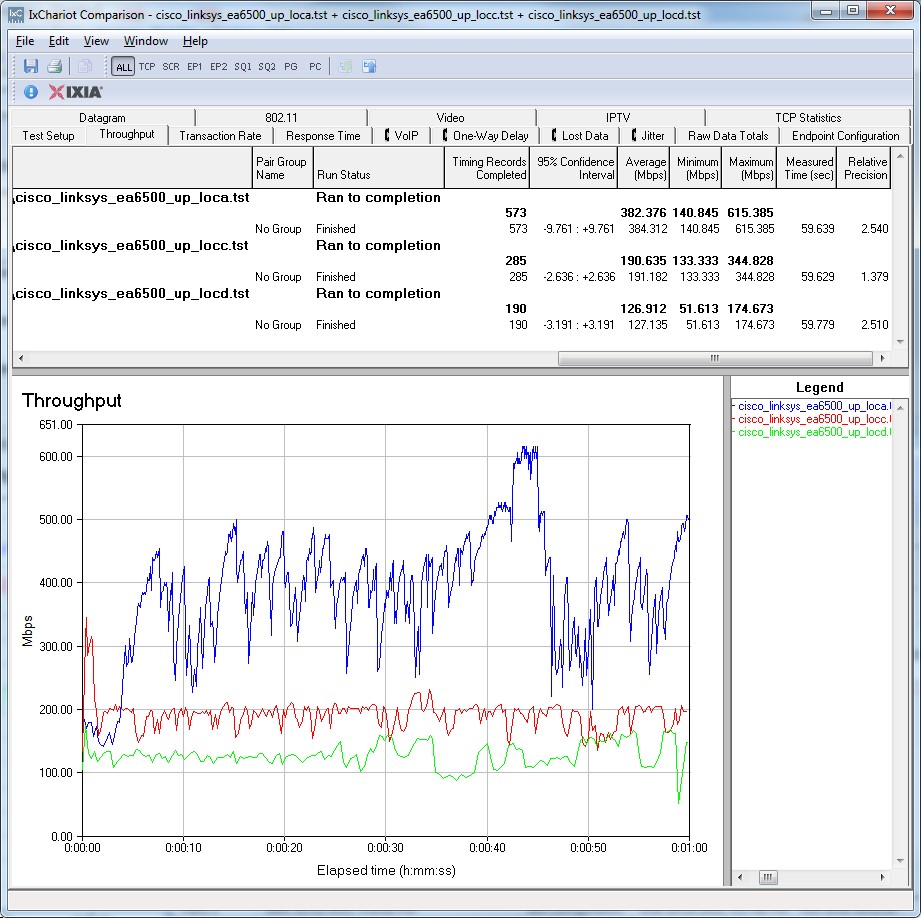Toggle the SQ2 filter button
921x918 pixels.
[x=267, y=66]
